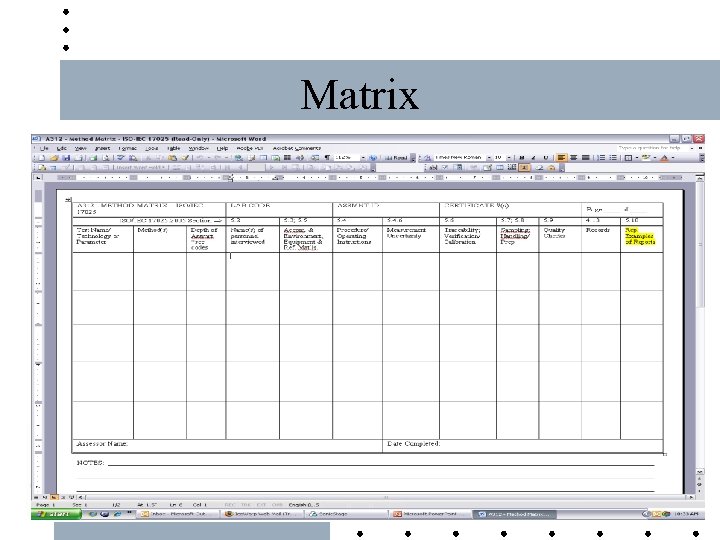Image resolution: width=720 pixels, height=540 pixels.
Task: Click the Draw Table icon in Forms toolbar
Action: pos(487,168)
